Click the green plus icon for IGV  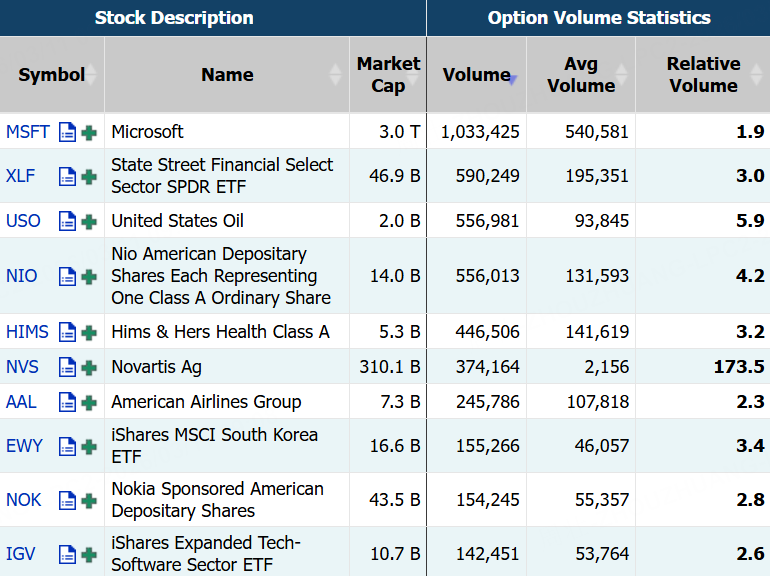click(89, 554)
